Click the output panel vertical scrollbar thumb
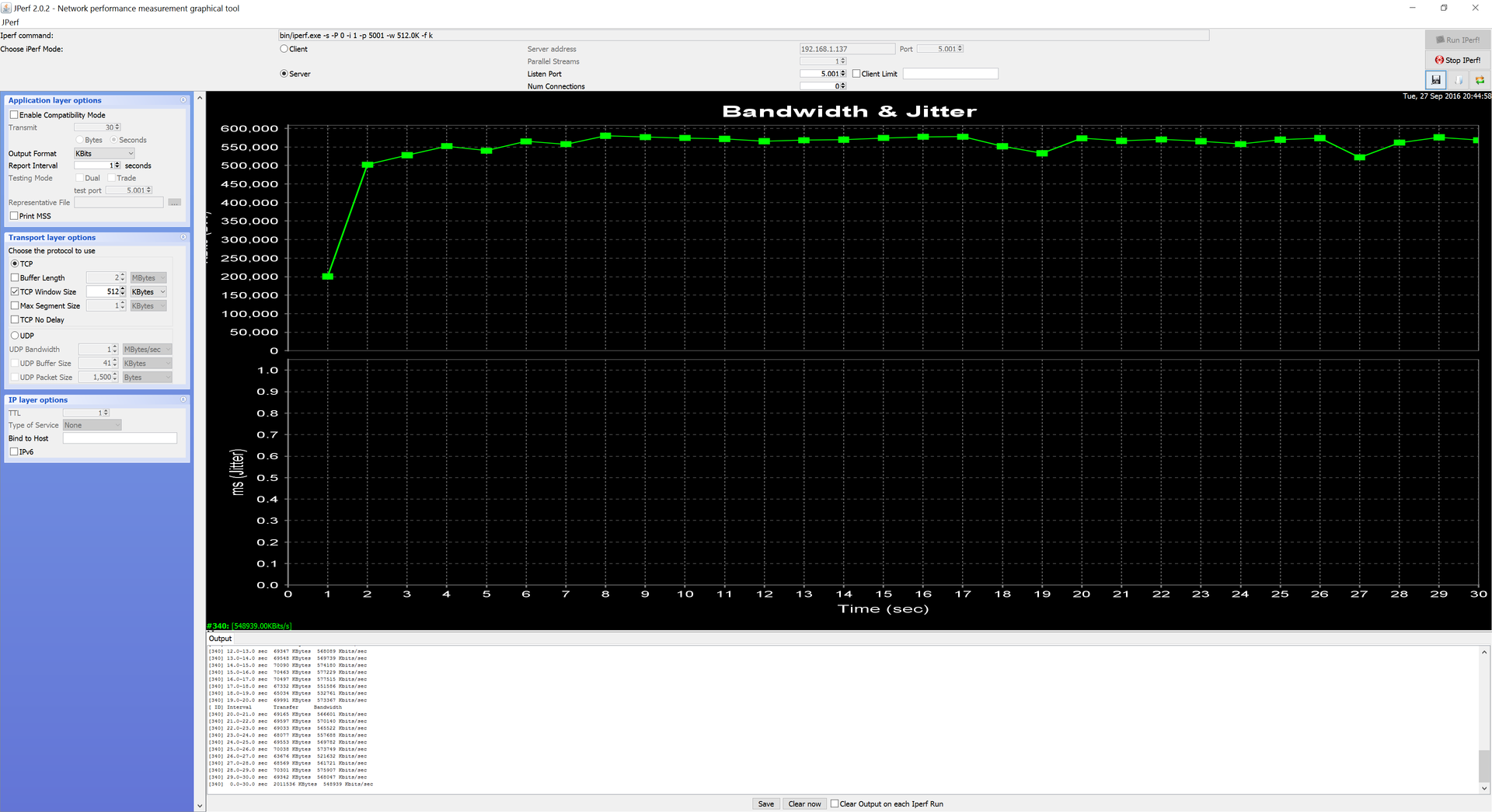1492x812 pixels. [1484, 765]
